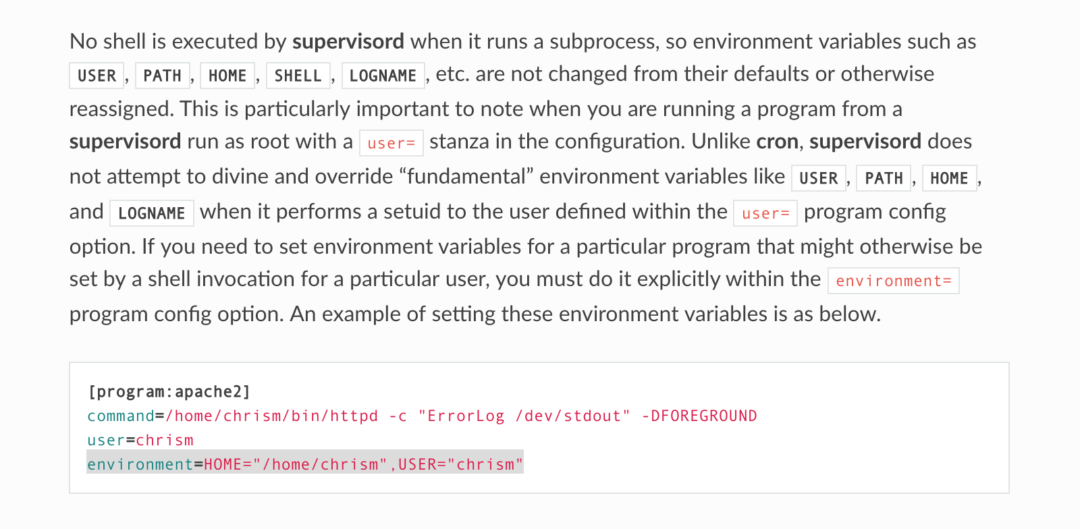Click the PATH label in the first list

pyautogui.click(x=162, y=75)
